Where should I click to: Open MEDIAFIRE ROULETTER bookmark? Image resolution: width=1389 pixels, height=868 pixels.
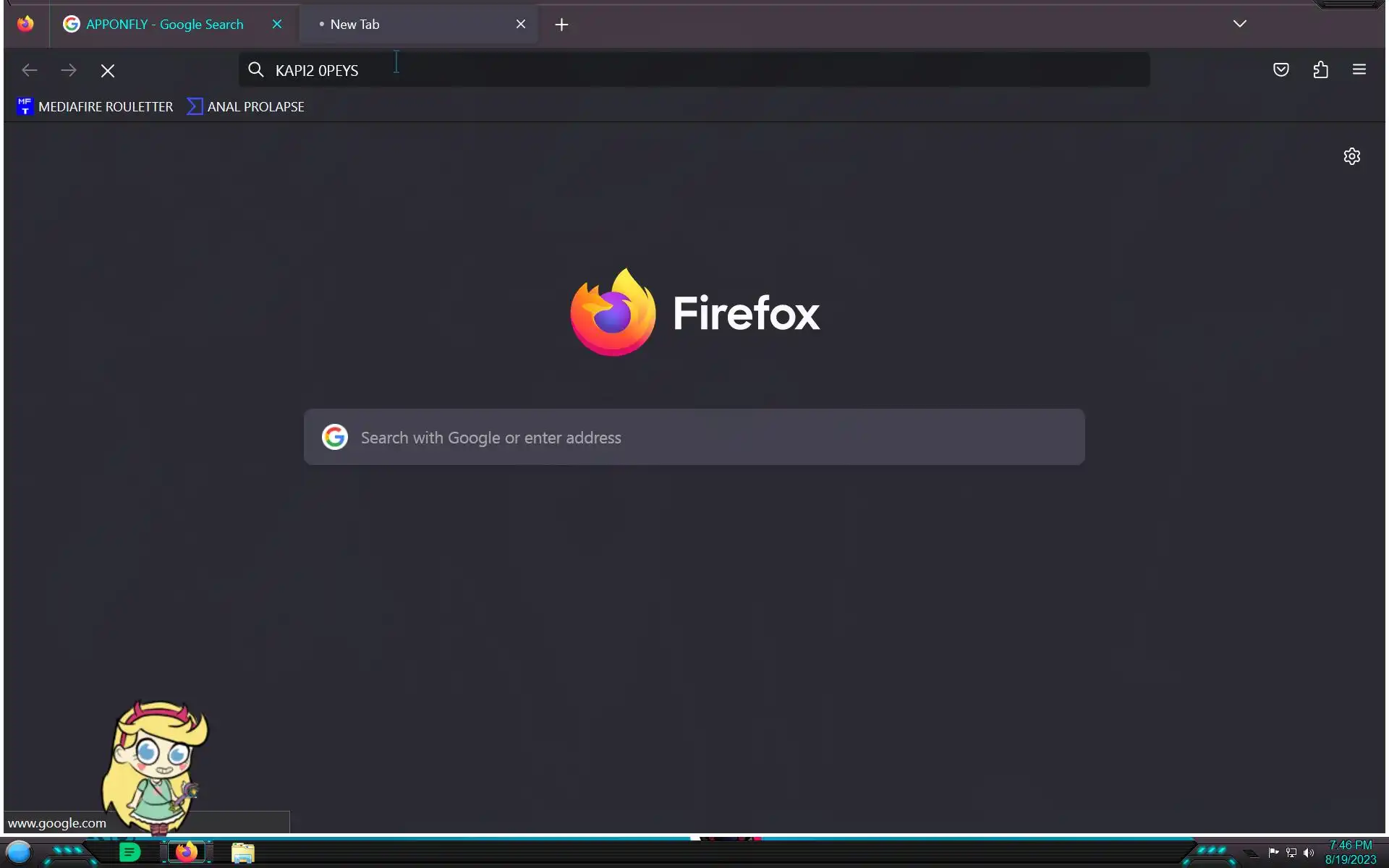click(x=95, y=106)
